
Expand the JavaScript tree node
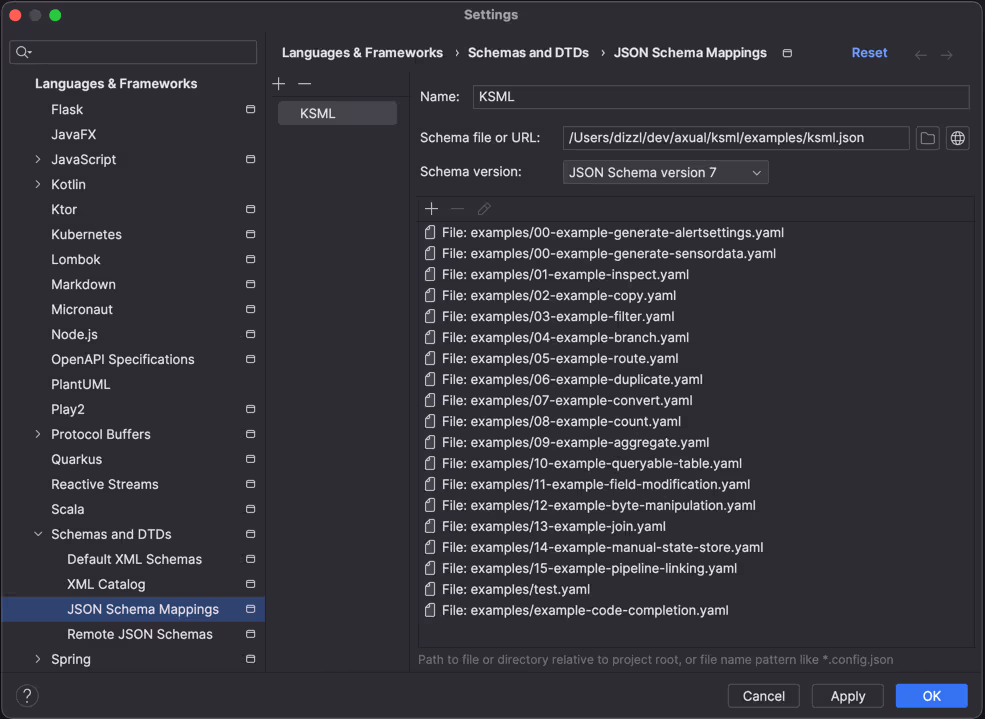coord(38,159)
